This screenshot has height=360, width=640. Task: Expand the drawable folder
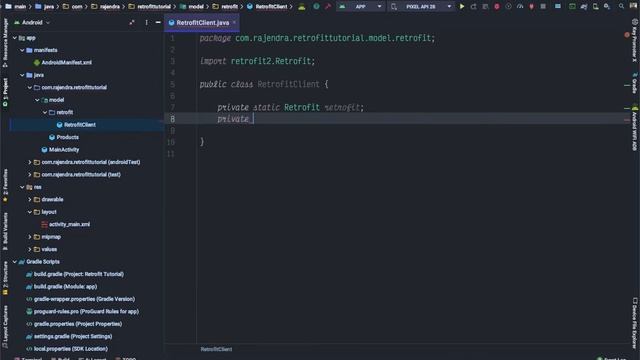29,200
